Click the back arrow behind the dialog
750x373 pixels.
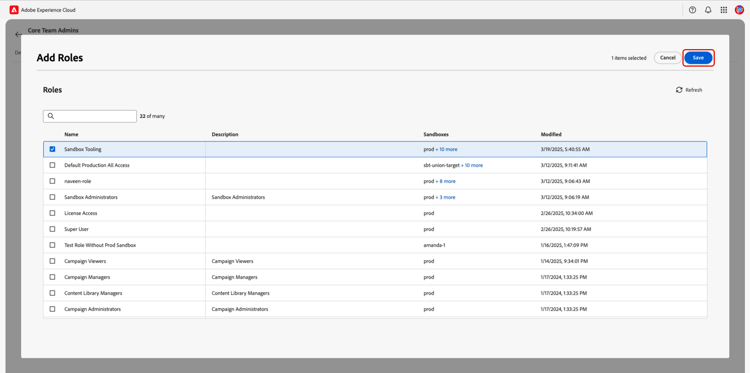pyautogui.click(x=18, y=34)
